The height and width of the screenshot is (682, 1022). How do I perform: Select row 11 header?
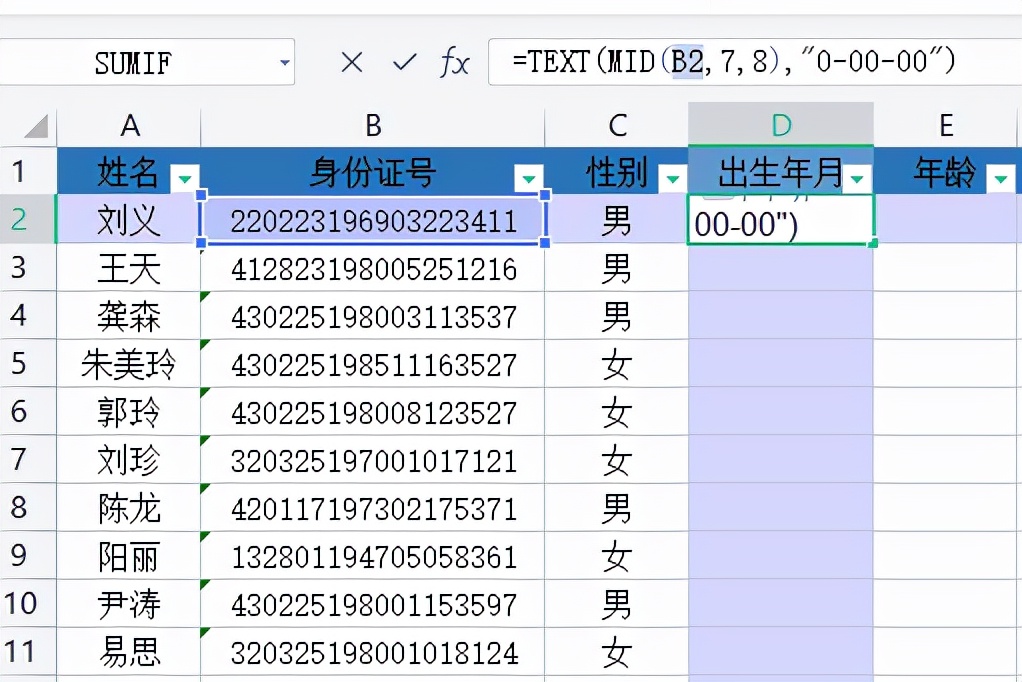[28, 651]
